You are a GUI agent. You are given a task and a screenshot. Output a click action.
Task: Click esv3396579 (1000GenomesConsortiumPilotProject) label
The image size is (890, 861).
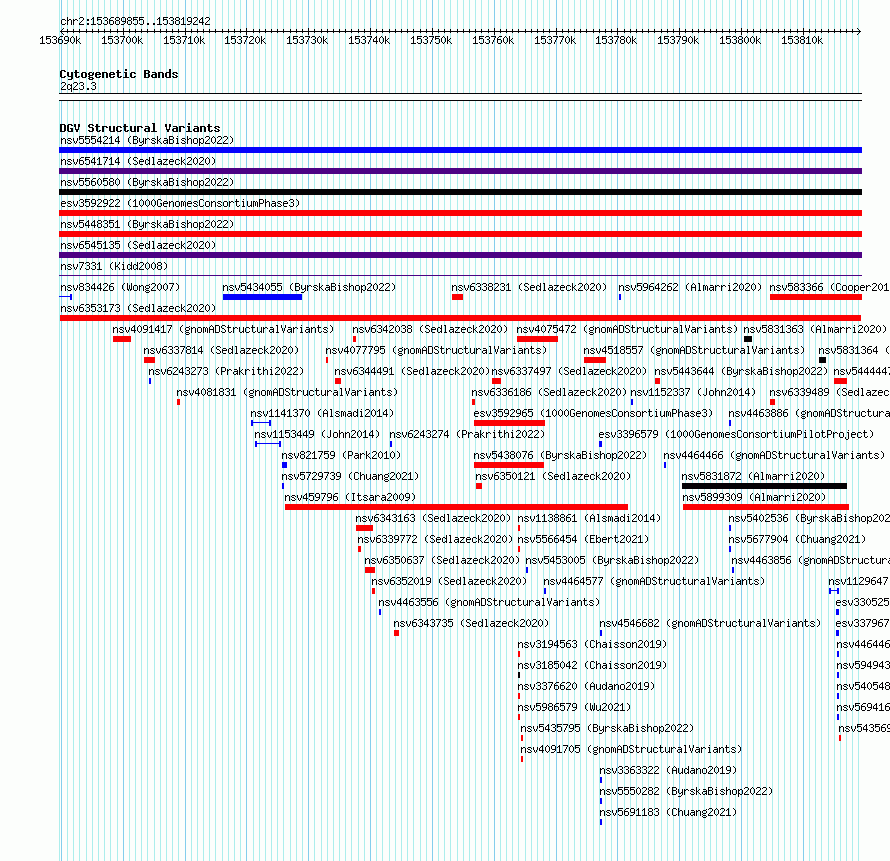click(x=737, y=434)
